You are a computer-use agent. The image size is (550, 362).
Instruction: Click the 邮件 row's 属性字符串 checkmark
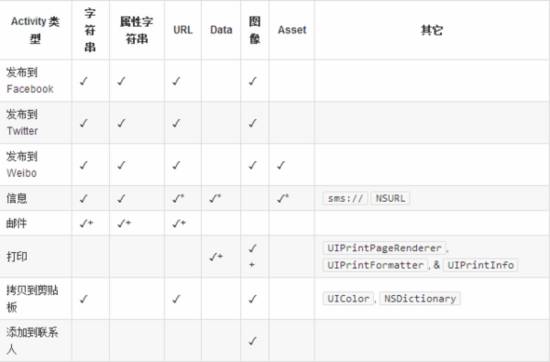124,223
